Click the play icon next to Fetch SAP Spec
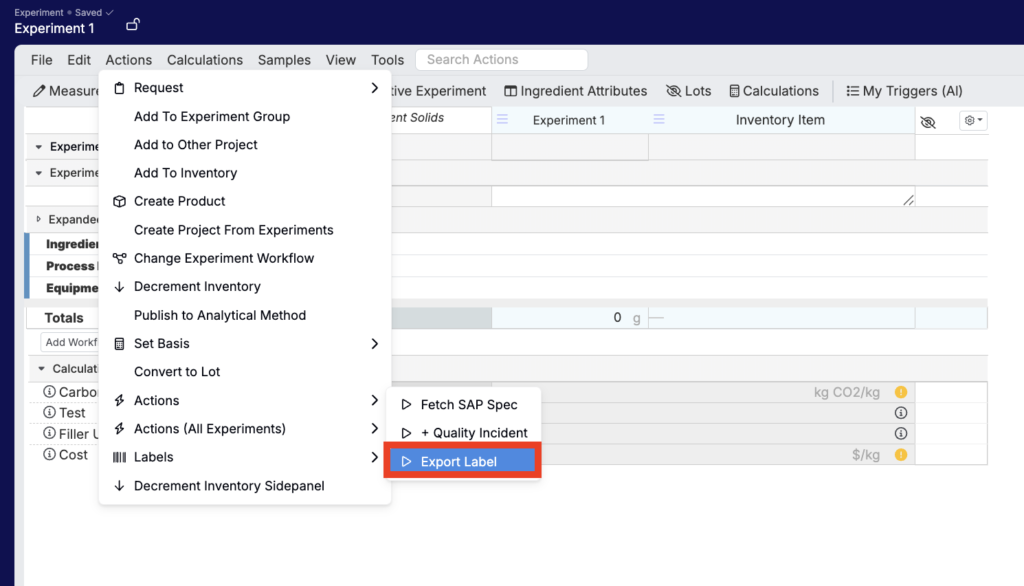Screen dimensions: 1024x586 pos(406,404)
